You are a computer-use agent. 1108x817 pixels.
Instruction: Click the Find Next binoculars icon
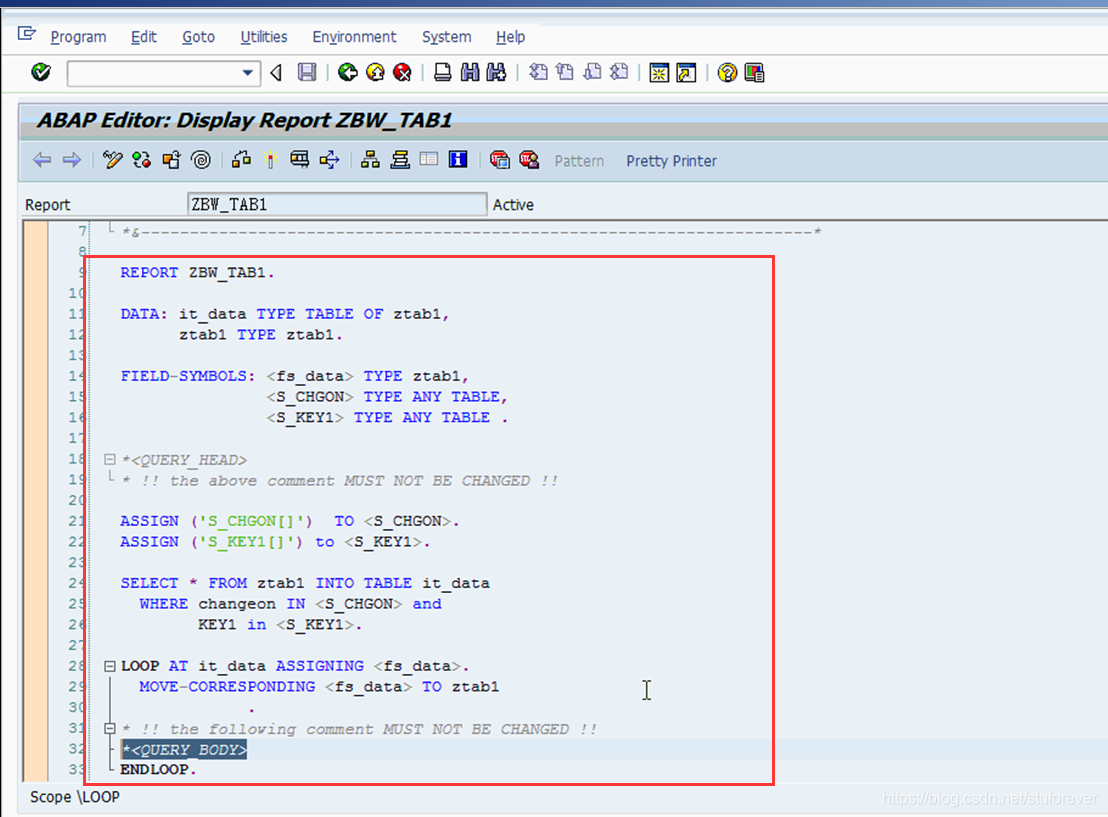(497, 72)
